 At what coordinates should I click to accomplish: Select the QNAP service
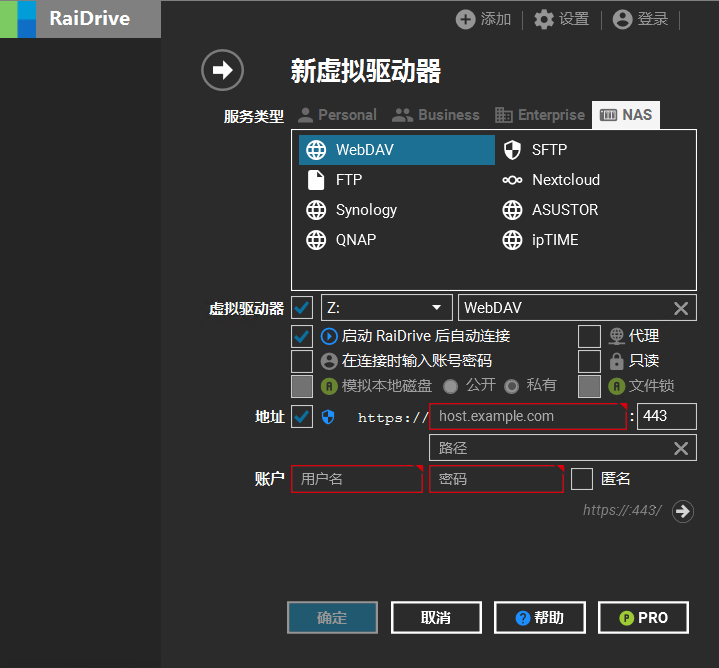[x=397, y=240]
